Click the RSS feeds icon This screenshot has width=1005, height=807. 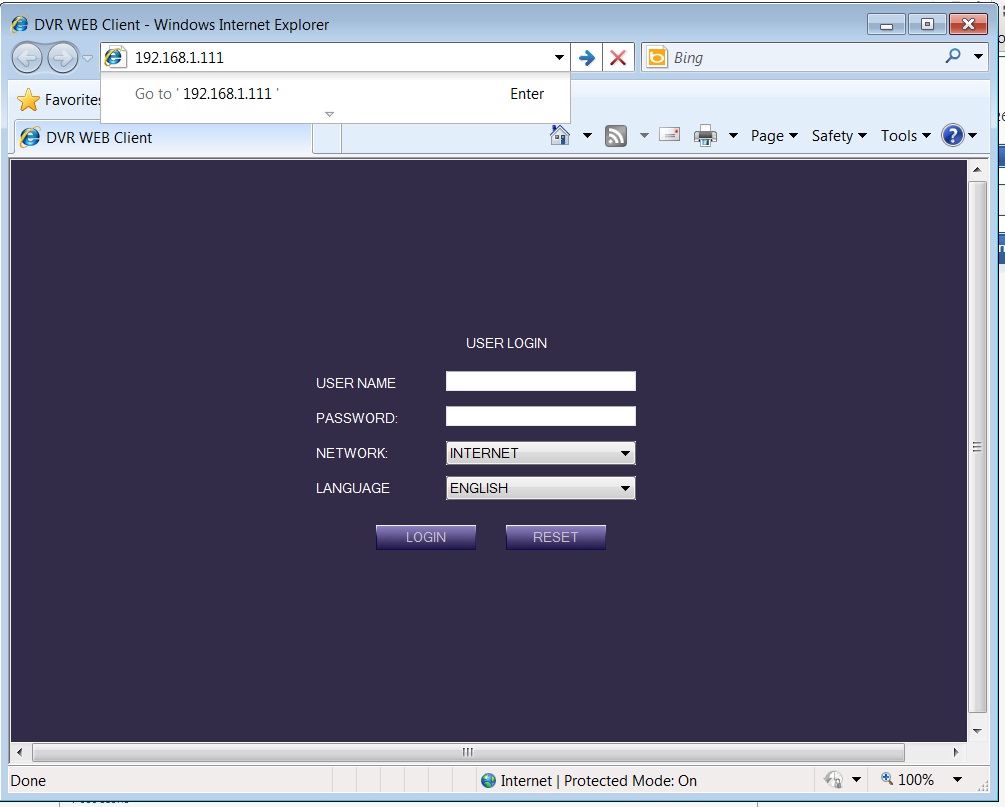point(616,136)
